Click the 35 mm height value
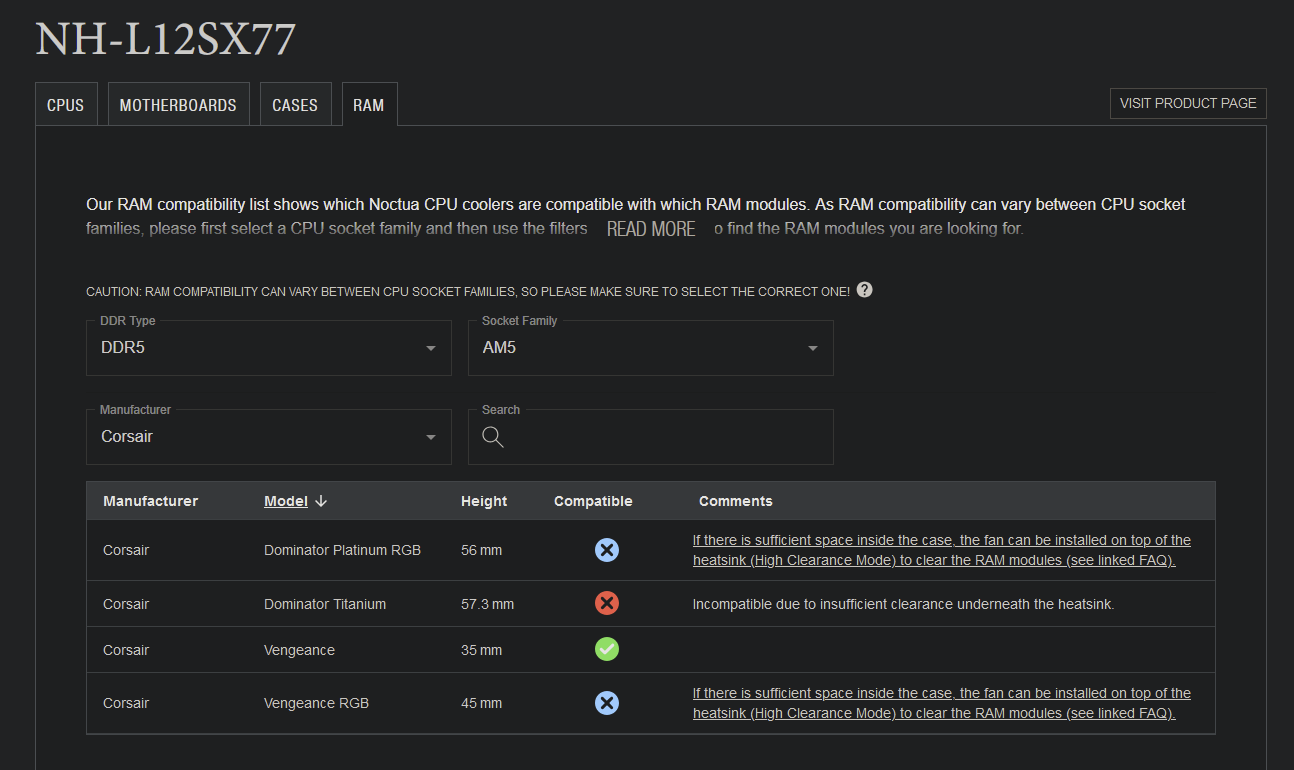The width and height of the screenshot is (1294, 770). [x=482, y=650]
